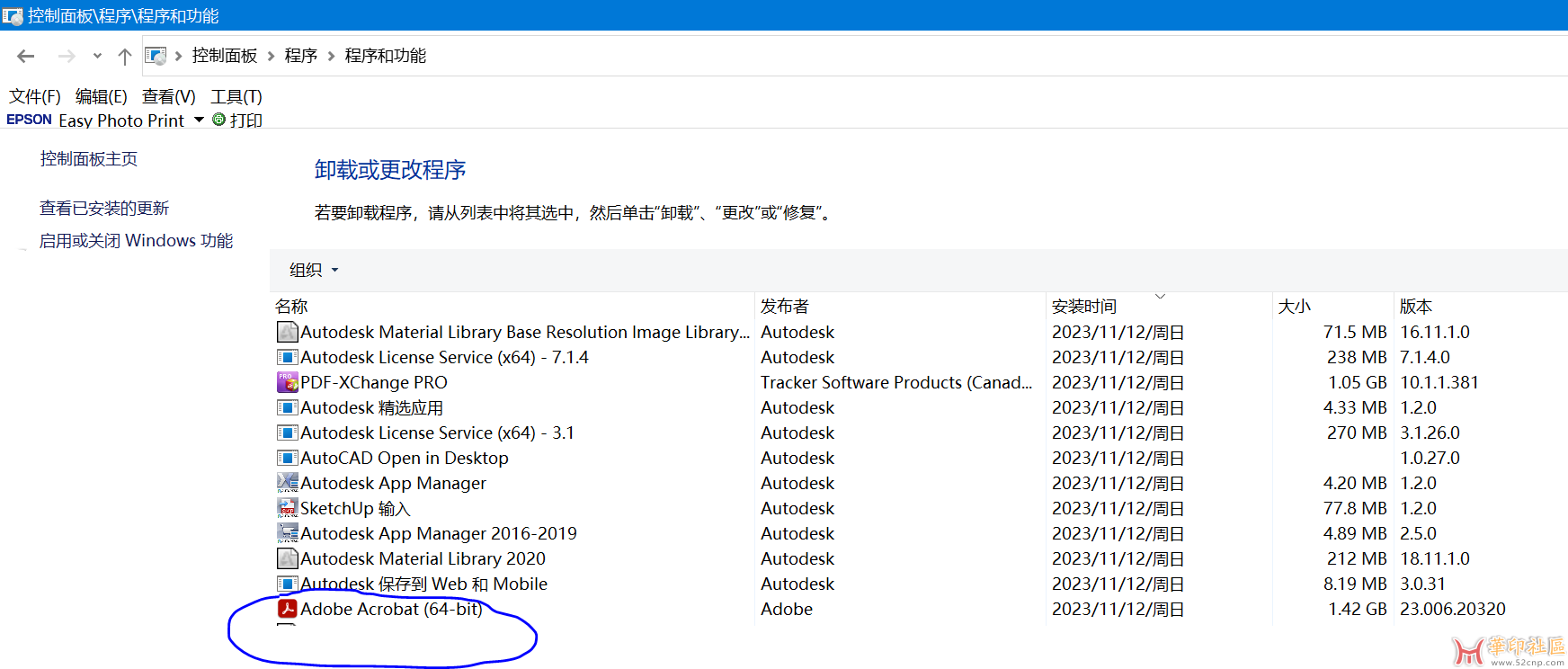Viewport: 1568px width, 669px height.
Task: Open the 编辑(E) menu
Action: coord(102,96)
